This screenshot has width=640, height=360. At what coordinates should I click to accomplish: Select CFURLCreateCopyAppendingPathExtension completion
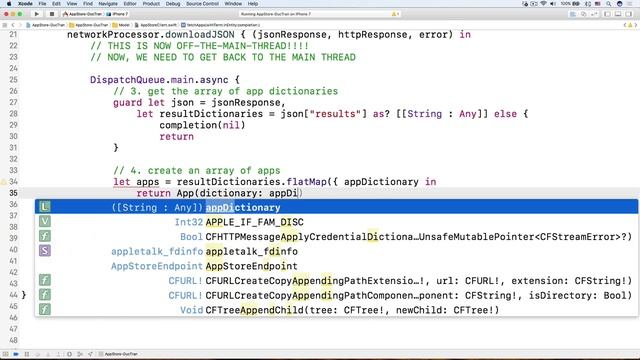336,281
